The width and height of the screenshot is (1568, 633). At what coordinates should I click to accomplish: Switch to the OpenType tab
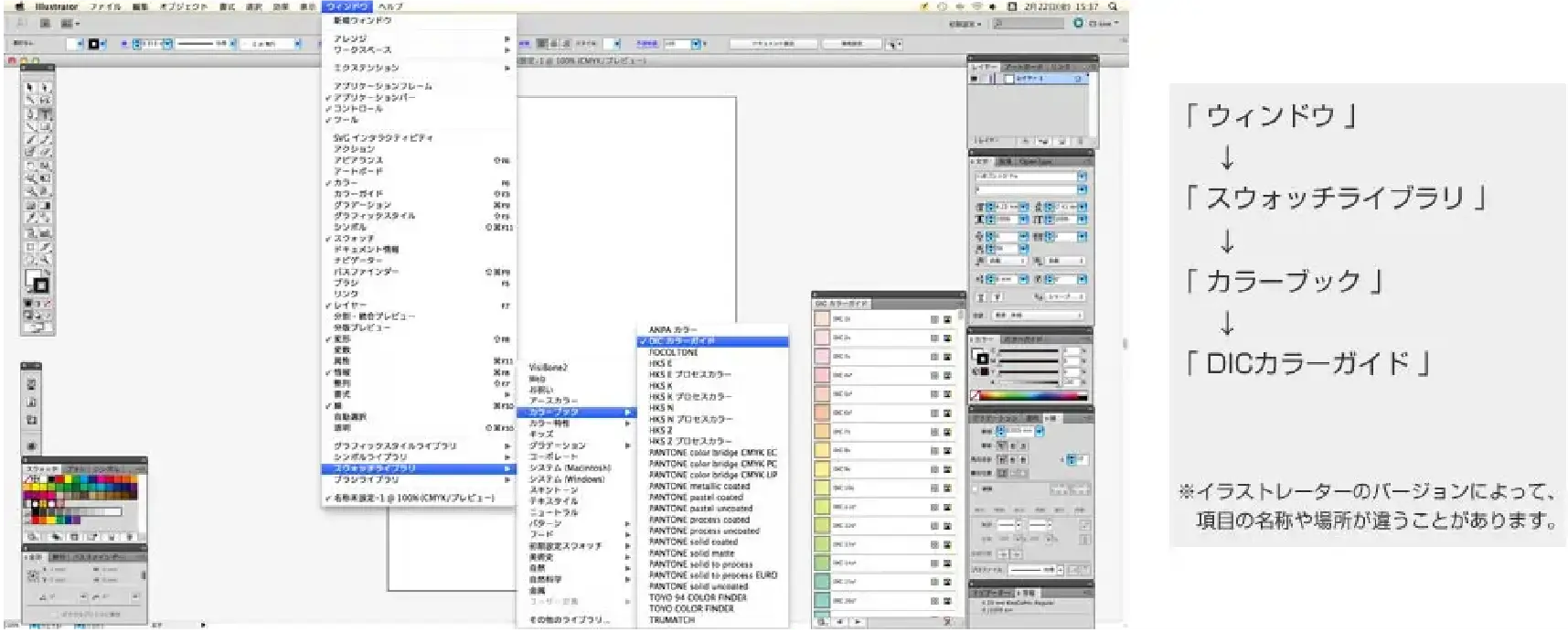tap(1036, 161)
